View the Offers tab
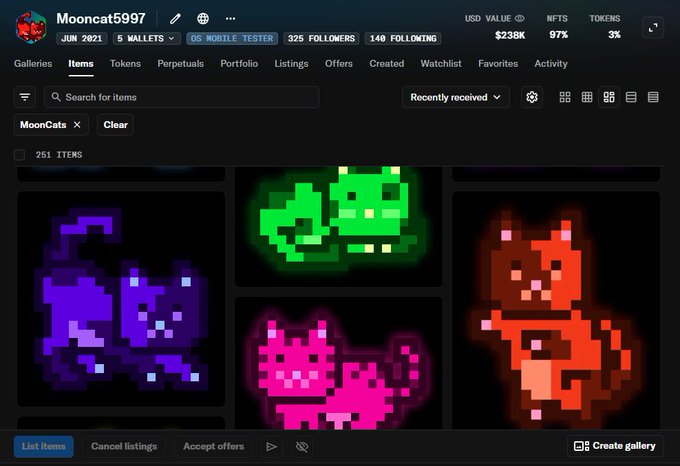680x466 pixels. (x=339, y=64)
